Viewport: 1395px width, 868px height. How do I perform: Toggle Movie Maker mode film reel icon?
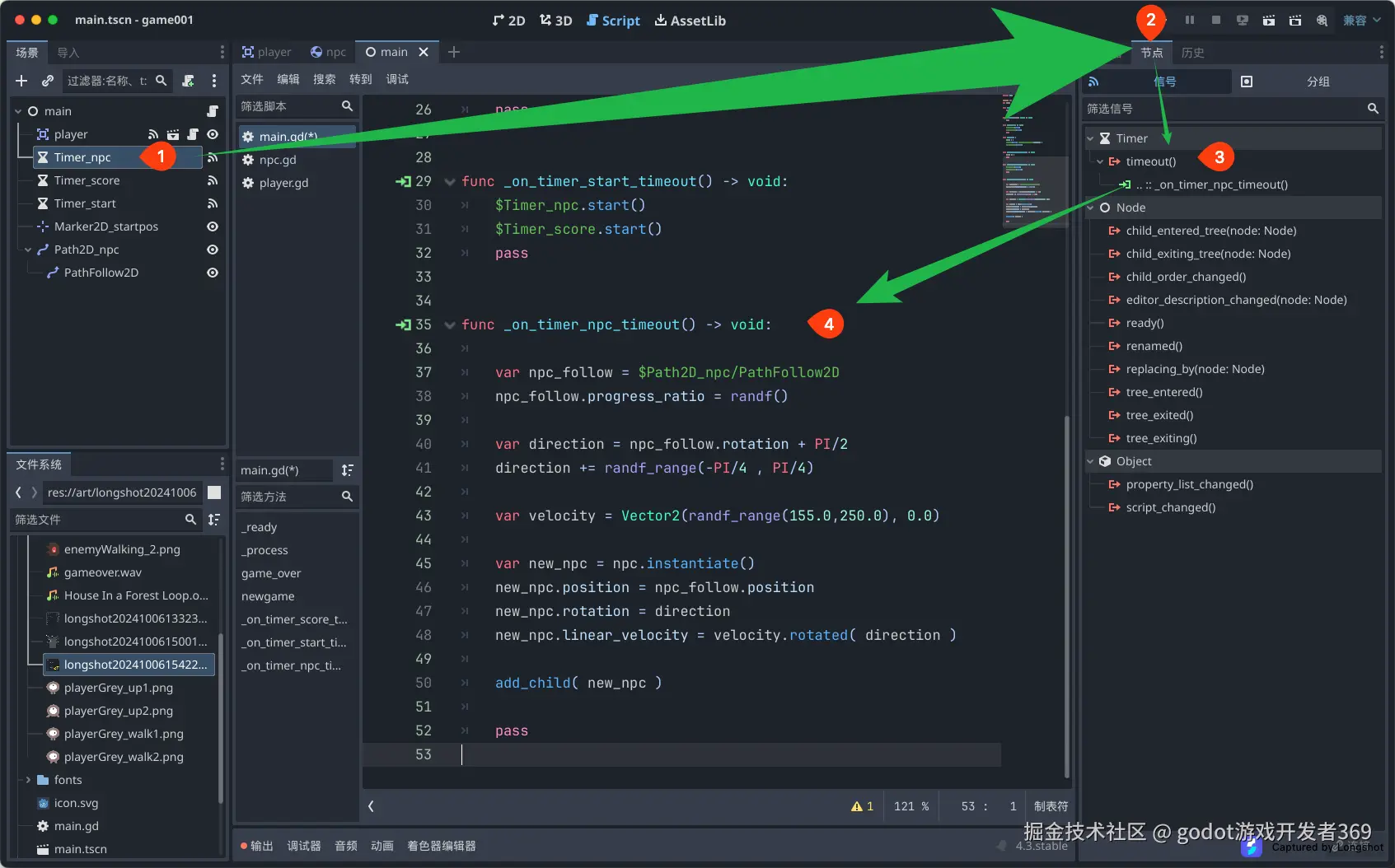[1322, 20]
